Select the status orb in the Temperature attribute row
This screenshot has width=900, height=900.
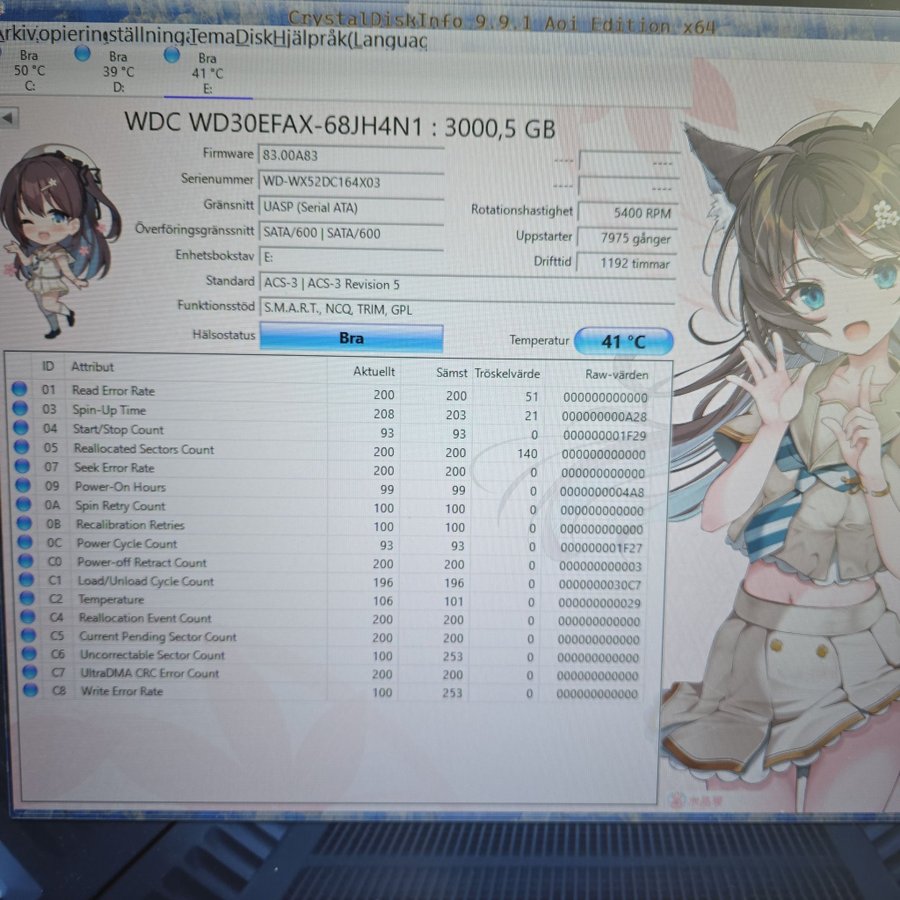(x=27, y=598)
